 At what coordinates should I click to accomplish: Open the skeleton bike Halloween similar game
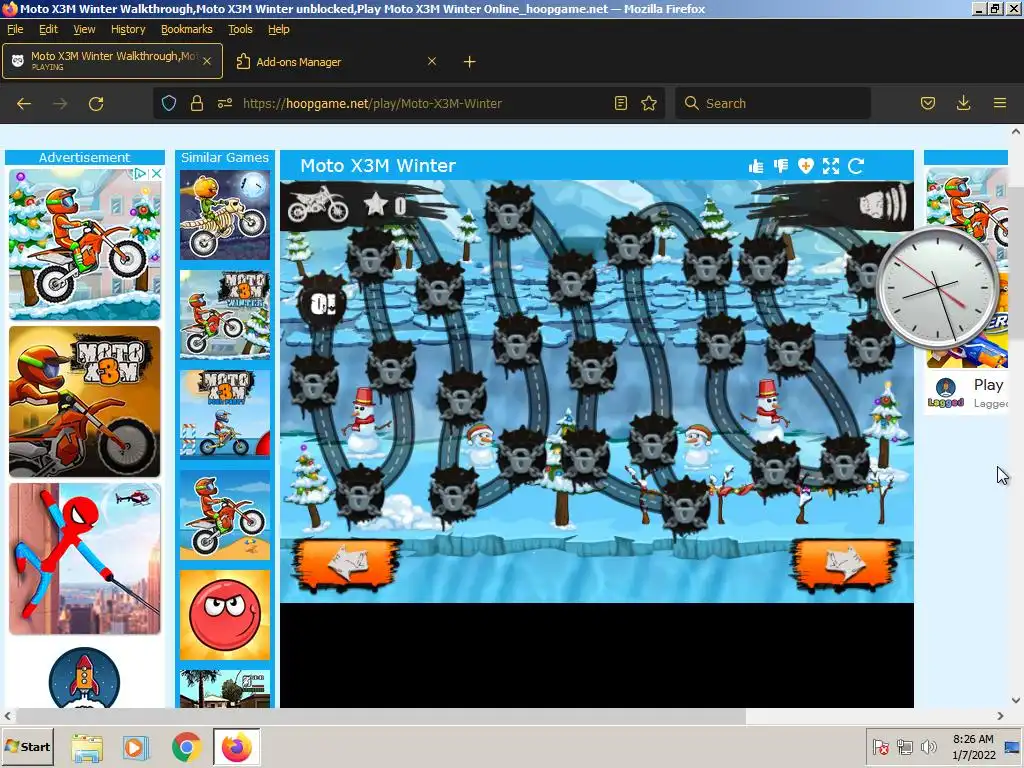tap(225, 216)
